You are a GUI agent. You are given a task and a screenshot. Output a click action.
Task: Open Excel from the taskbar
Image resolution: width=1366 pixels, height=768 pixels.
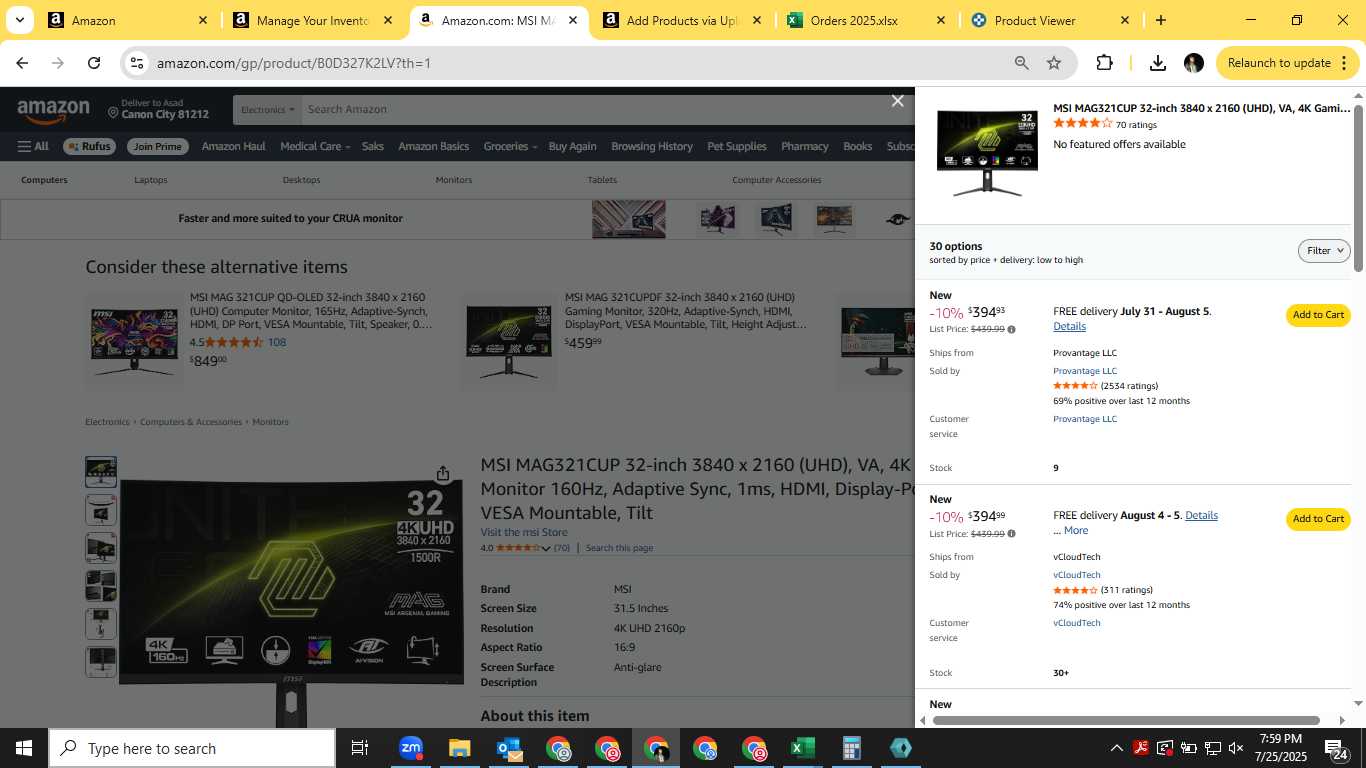(802, 748)
